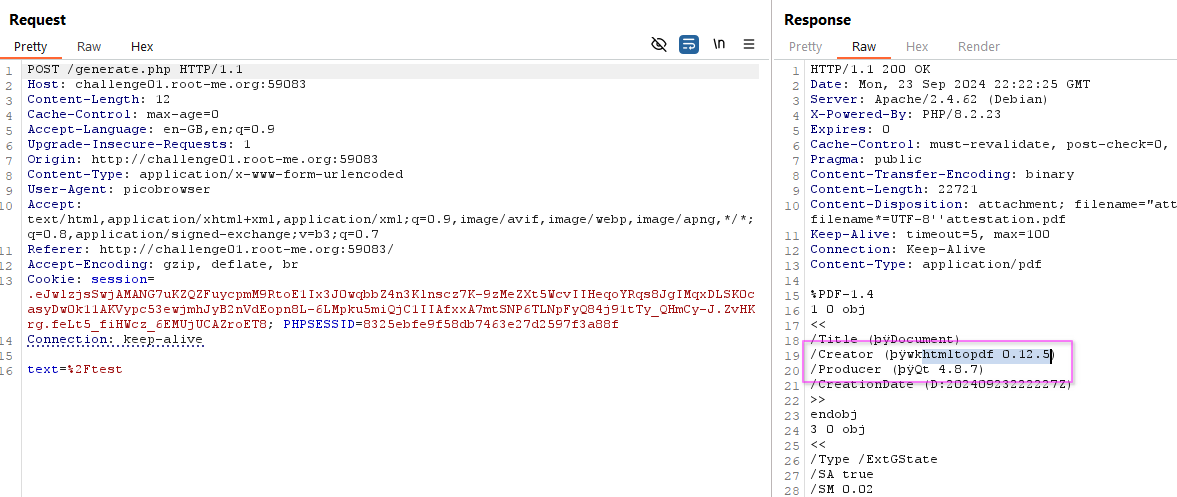
Task: Click the Keep-Alive timeout header line
Action: [930, 233]
